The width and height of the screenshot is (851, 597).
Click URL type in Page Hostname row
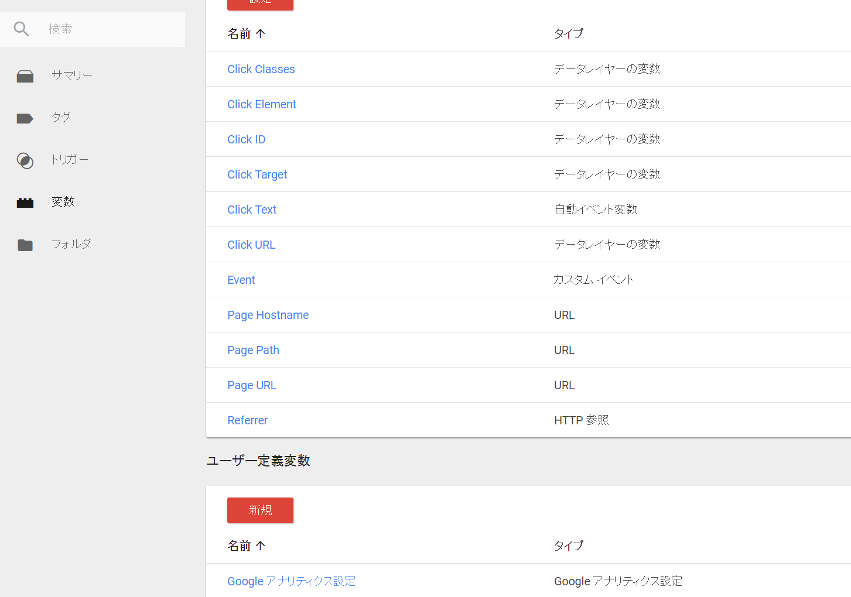coord(564,315)
